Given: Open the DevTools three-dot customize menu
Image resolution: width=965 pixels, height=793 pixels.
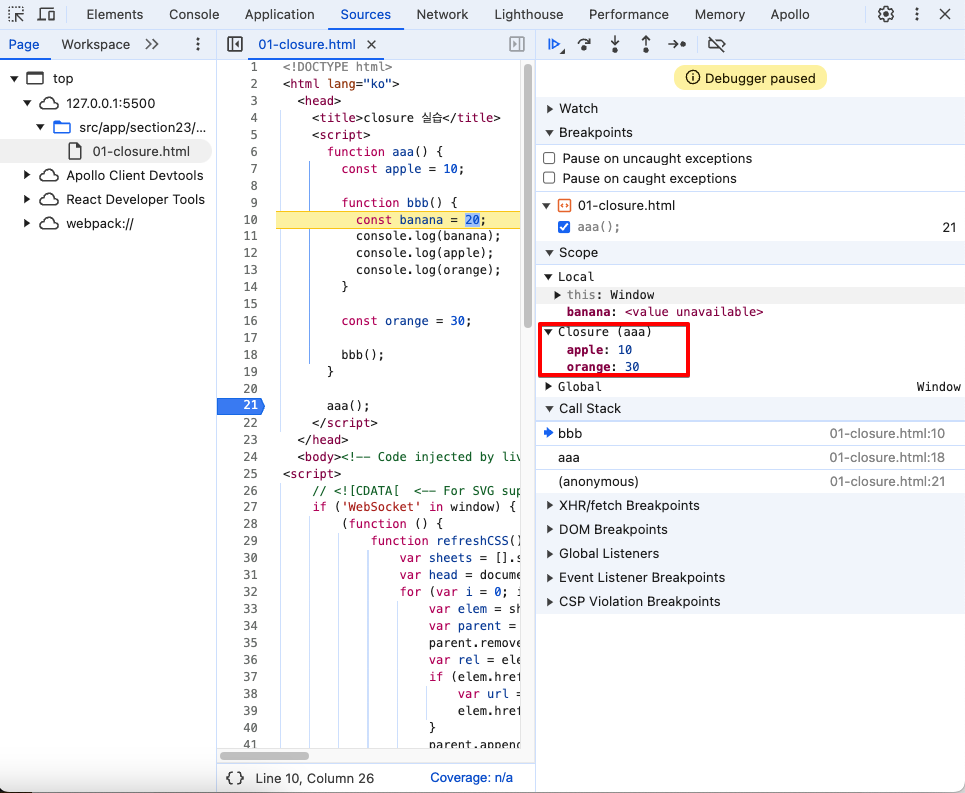Looking at the screenshot, I should pos(916,14).
